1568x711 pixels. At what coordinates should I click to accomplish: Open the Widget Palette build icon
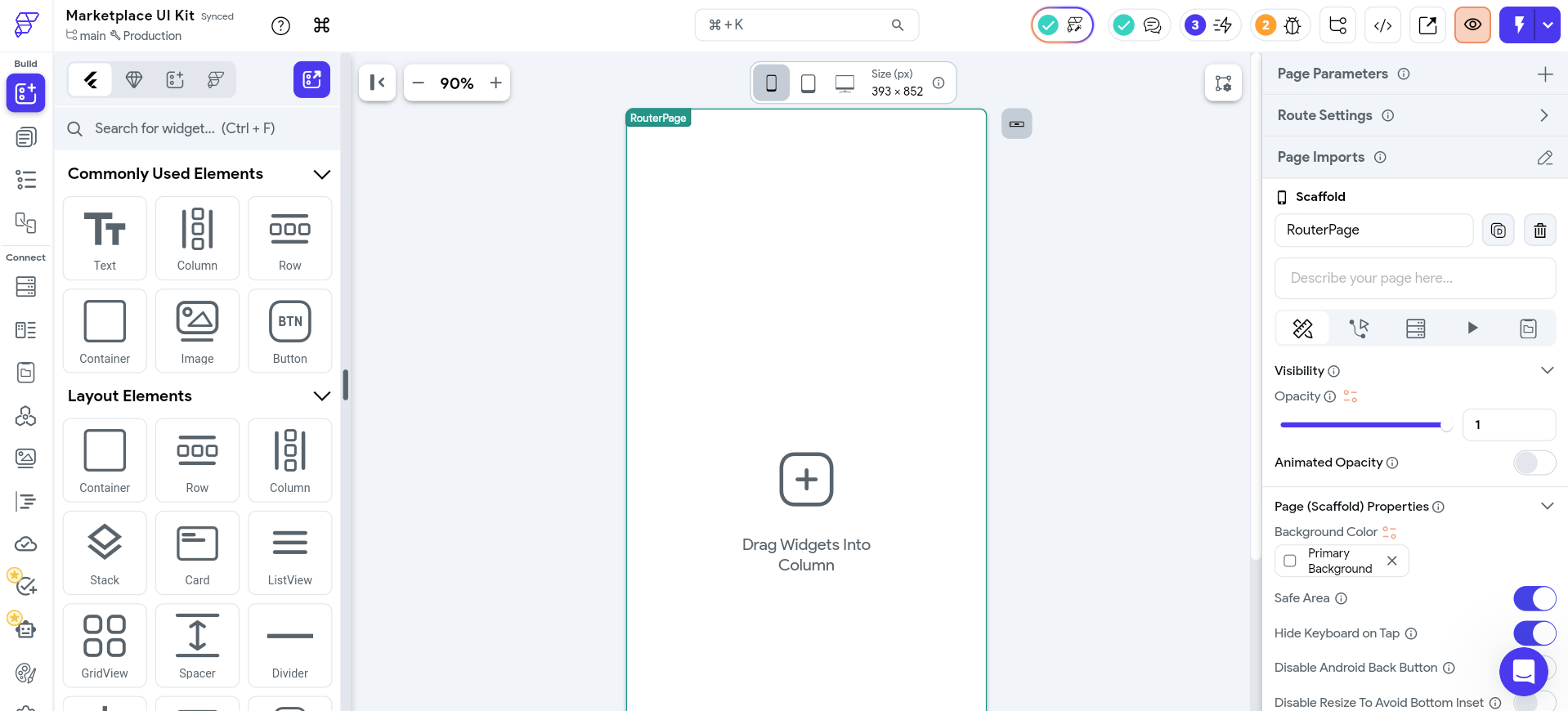click(x=25, y=93)
